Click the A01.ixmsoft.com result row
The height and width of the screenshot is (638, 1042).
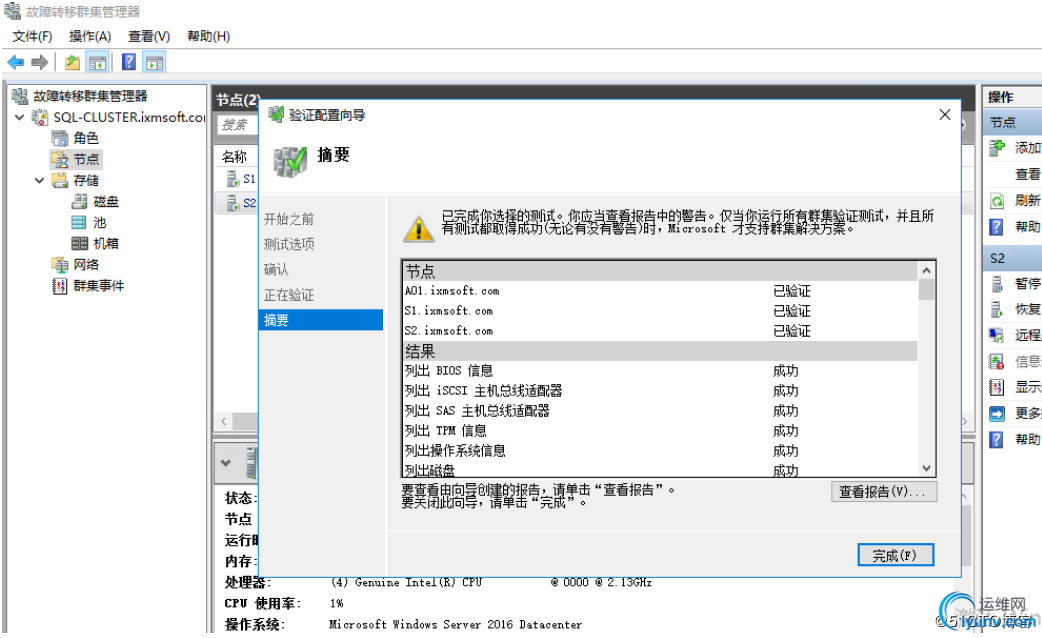[x=660, y=290]
